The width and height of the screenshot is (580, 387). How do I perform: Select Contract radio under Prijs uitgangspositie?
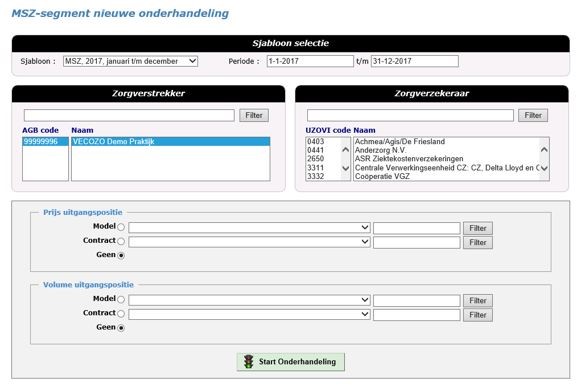point(121,241)
